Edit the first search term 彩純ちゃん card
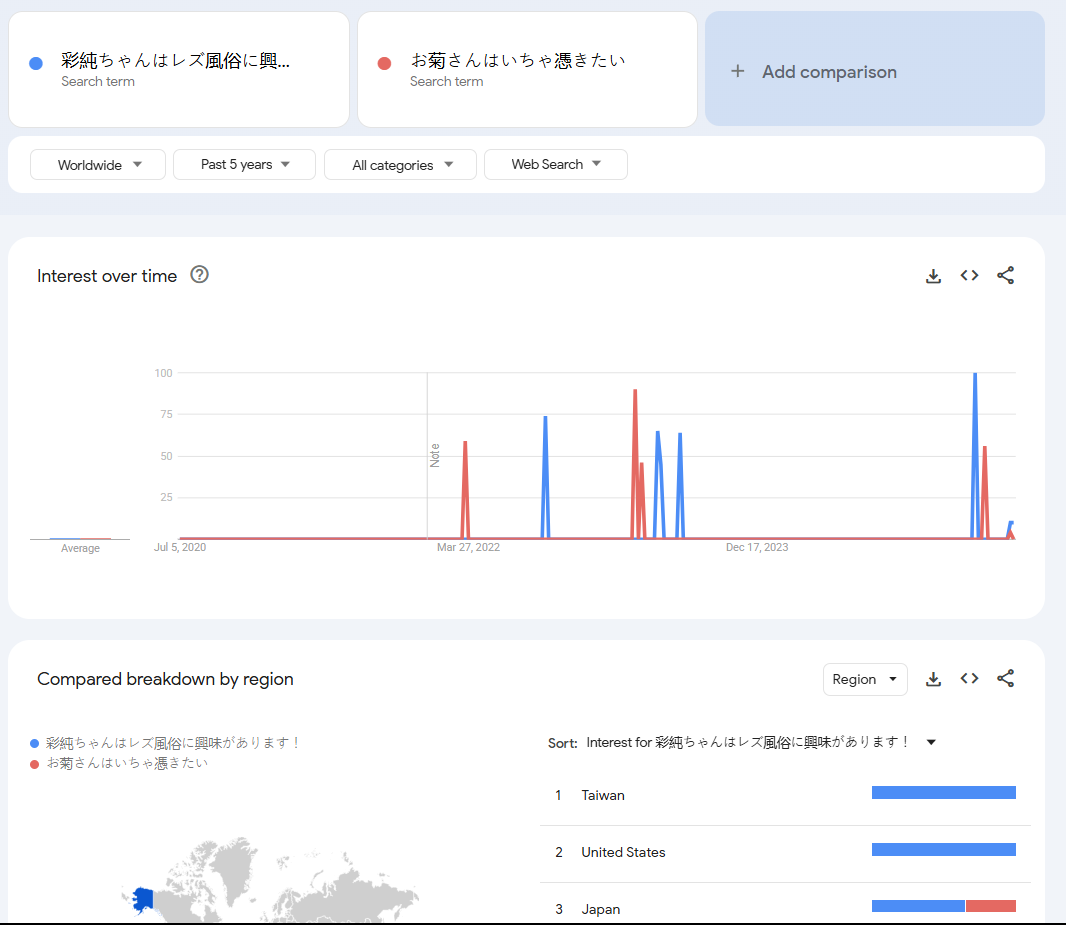 point(179,69)
